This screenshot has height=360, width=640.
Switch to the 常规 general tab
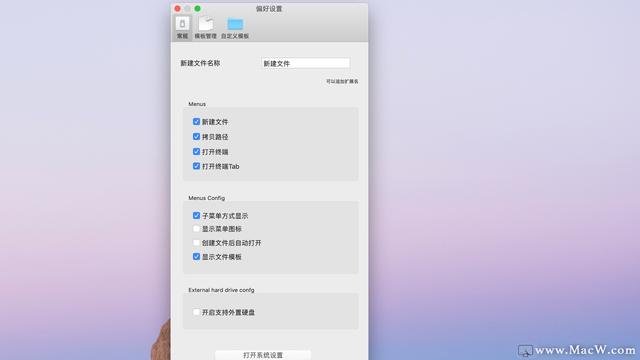(182, 28)
